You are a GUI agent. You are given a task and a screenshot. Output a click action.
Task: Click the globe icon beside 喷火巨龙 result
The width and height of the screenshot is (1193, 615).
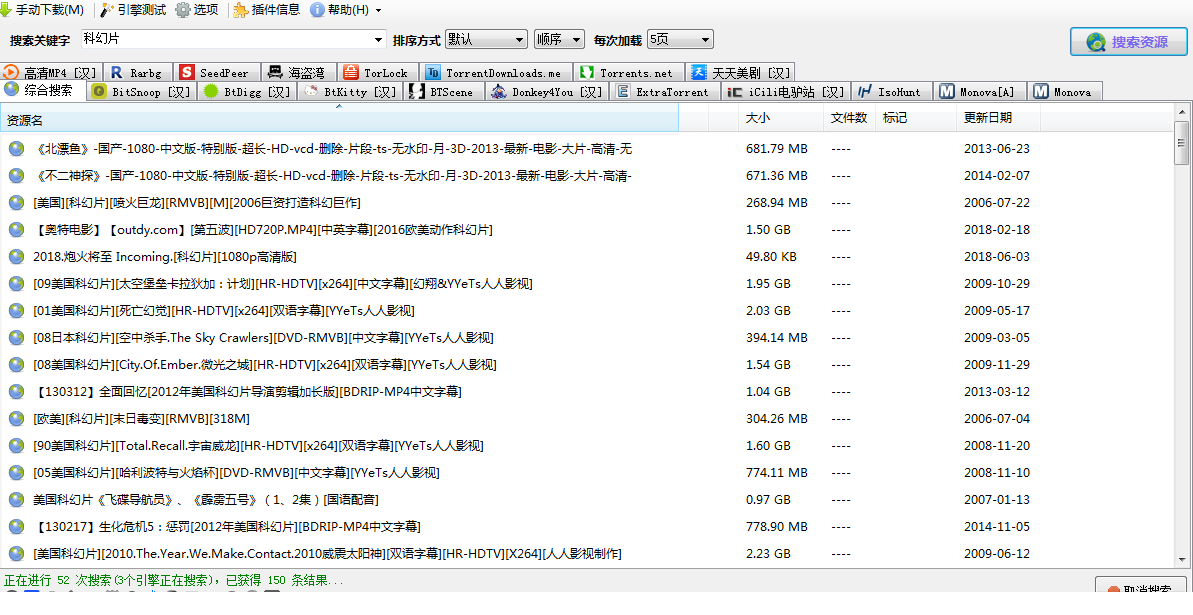[16, 202]
